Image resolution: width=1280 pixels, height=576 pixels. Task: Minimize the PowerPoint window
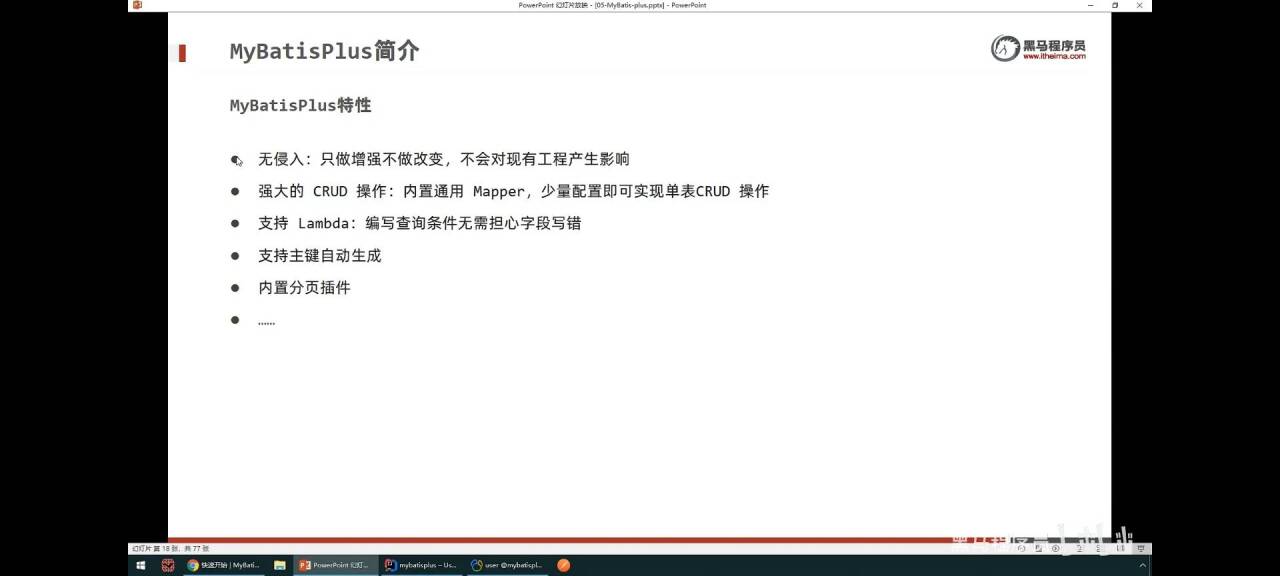coord(1092,5)
